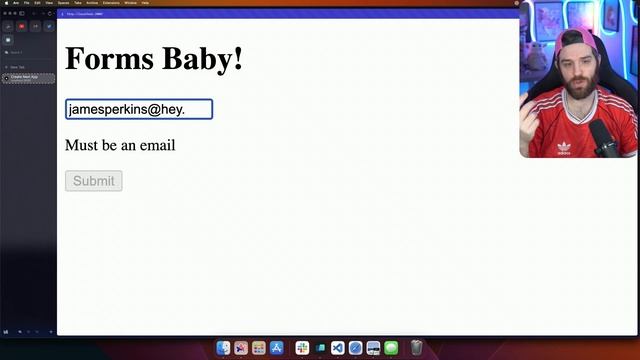Open the Edit menu
This screenshot has height=360, width=640.
click(37, 3)
